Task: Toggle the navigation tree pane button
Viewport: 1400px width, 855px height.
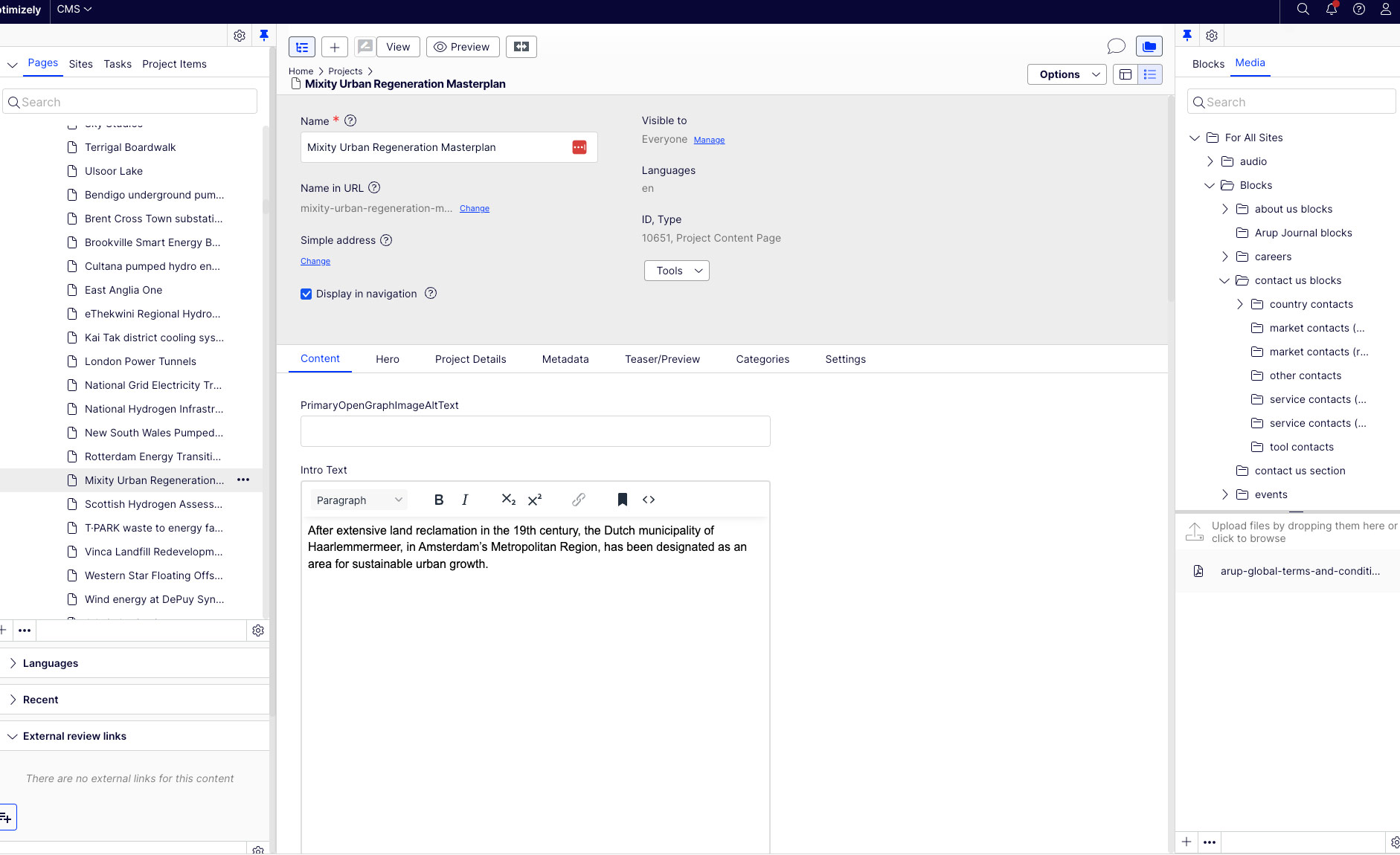Action: (x=302, y=47)
